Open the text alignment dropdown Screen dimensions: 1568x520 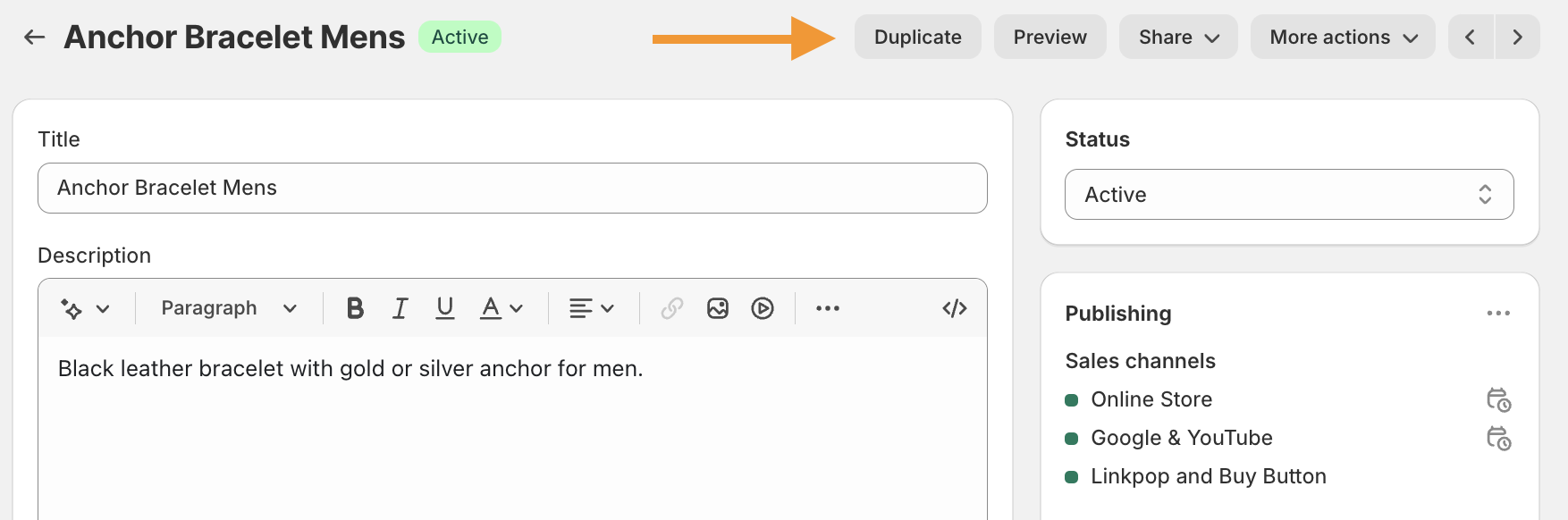592,308
